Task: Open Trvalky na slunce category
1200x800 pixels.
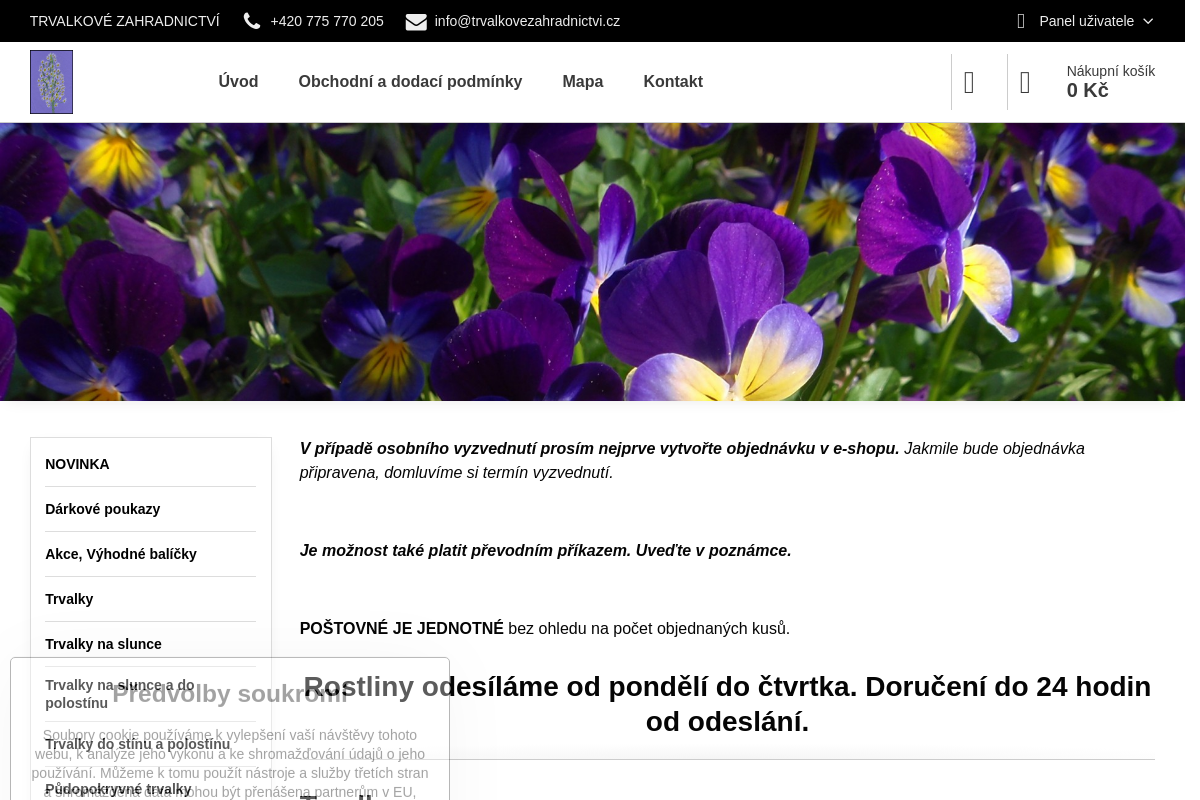Action: (150, 644)
